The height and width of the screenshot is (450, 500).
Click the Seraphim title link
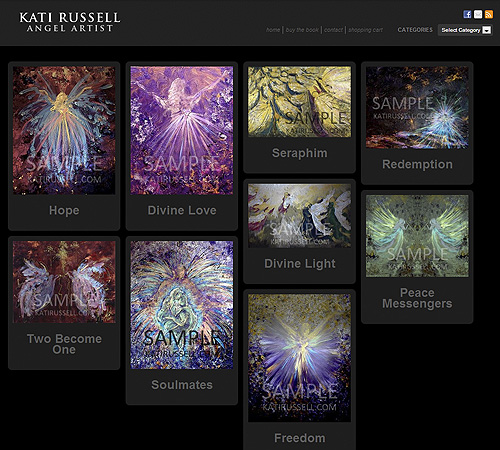click(299, 153)
